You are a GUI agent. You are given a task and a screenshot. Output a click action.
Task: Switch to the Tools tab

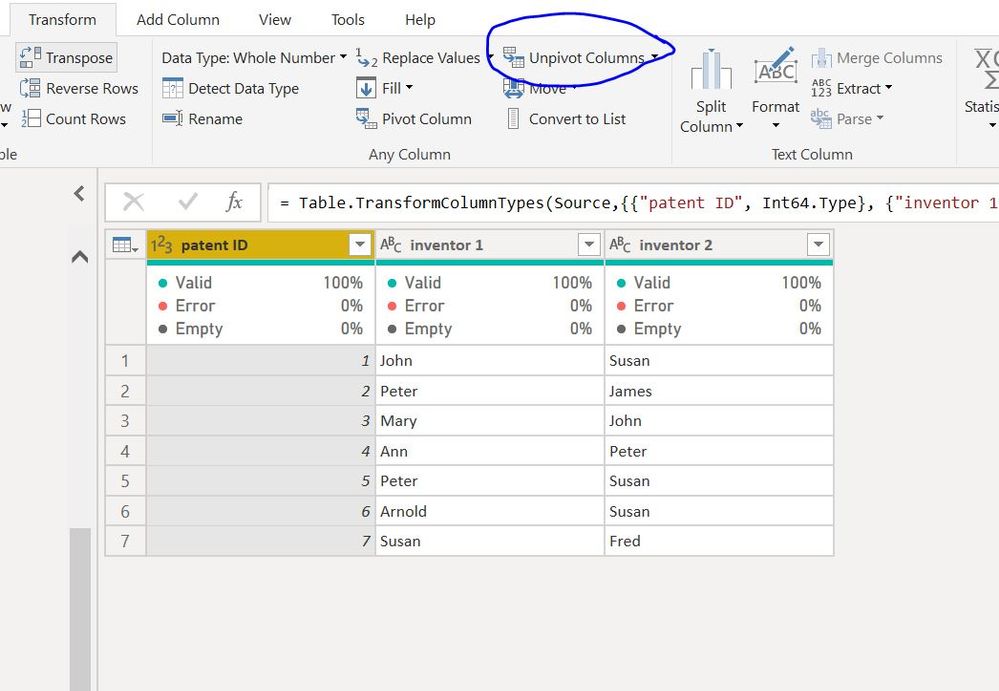pyautogui.click(x=347, y=20)
